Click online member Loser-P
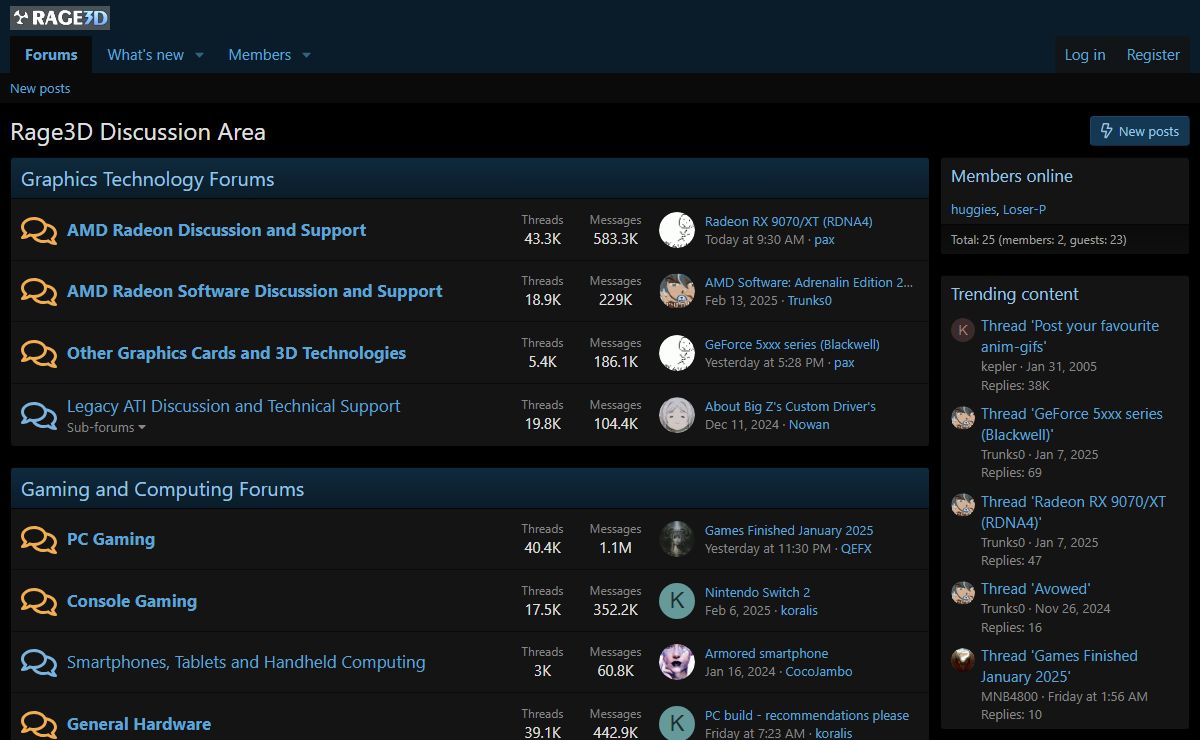This screenshot has height=740, width=1200. [x=1024, y=210]
